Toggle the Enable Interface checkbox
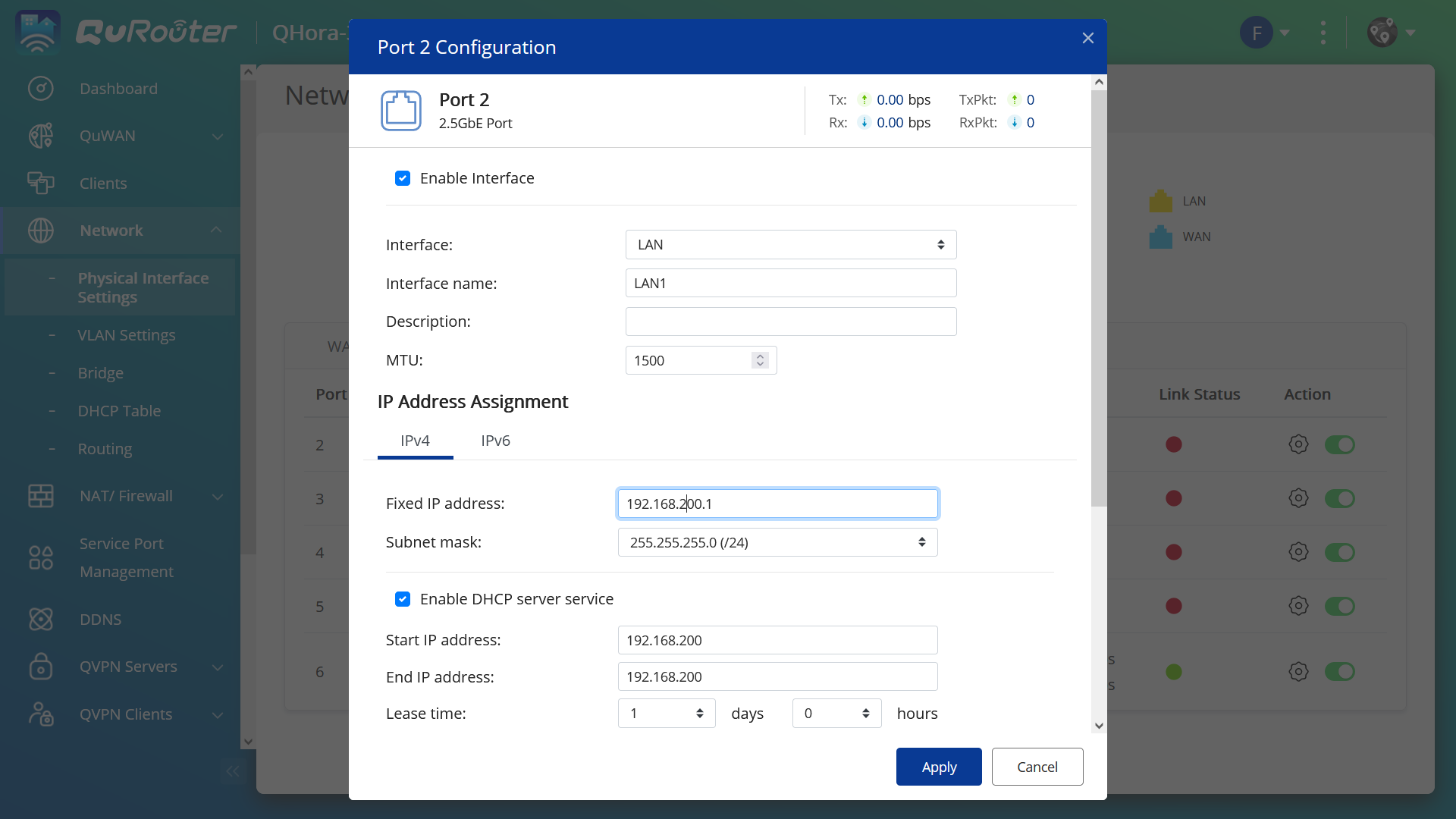The height and width of the screenshot is (819, 1456). 403,178
